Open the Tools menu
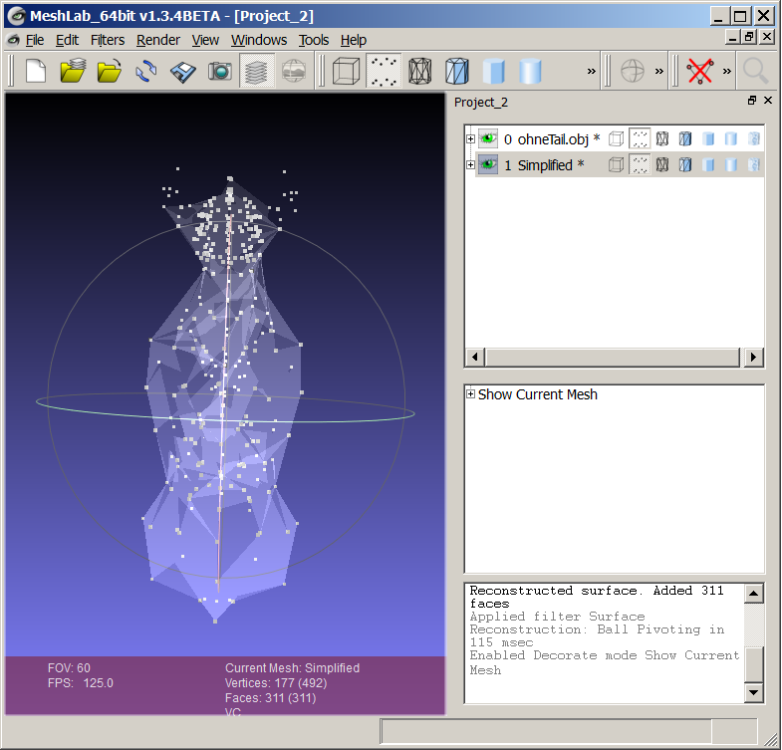This screenshot has height=750, width=782. click(314, 40)
